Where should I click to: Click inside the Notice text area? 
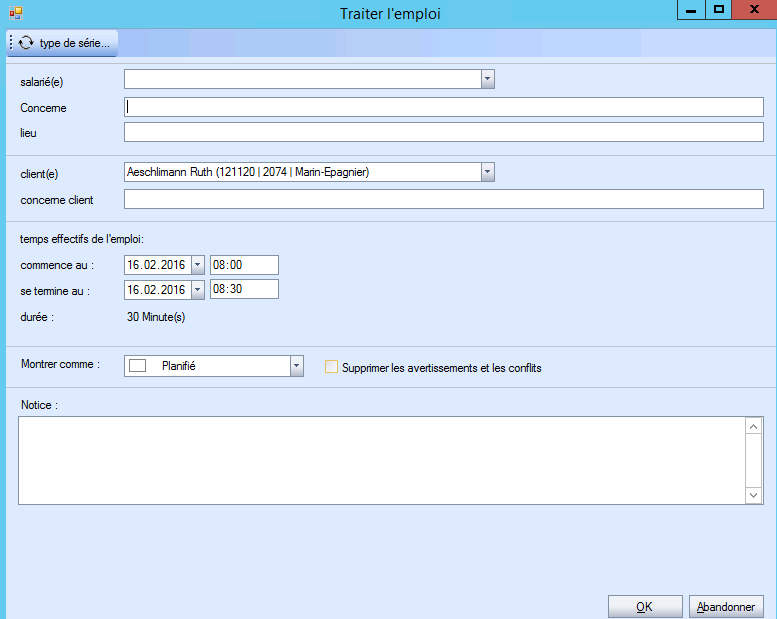pyautogui.click(x=380, y=460)
